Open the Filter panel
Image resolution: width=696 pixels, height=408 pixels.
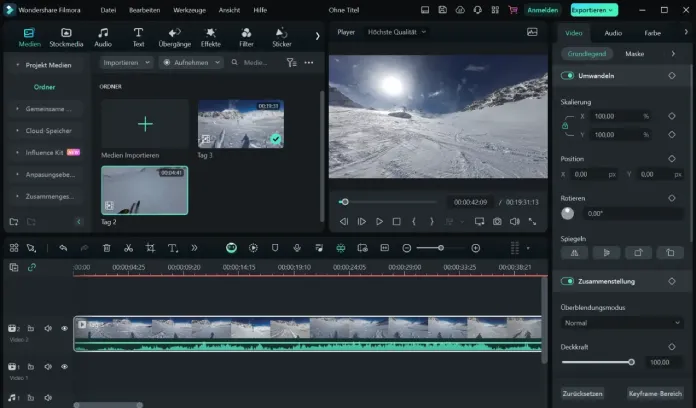[246, 37]
